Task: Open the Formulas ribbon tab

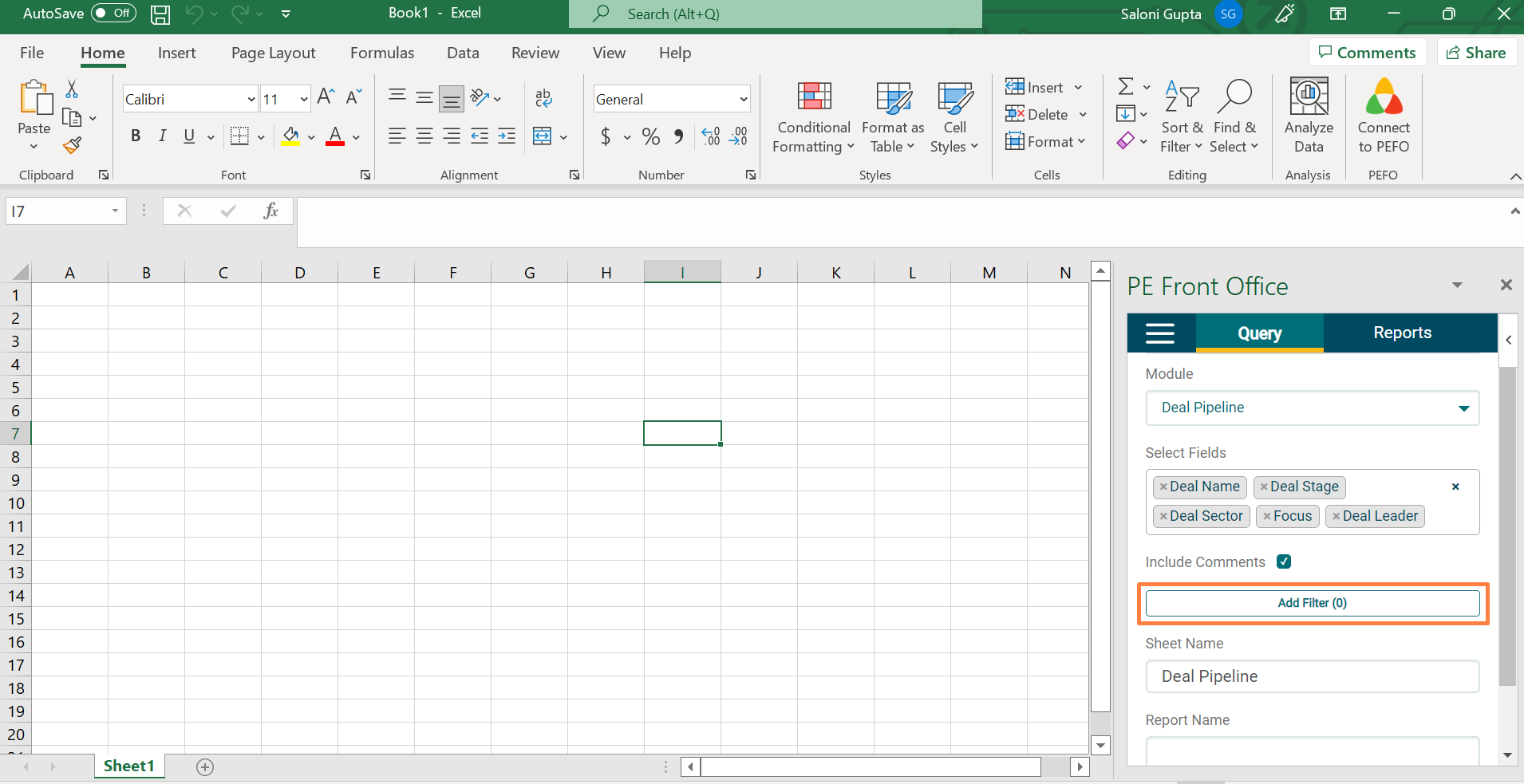Action: 382,53
